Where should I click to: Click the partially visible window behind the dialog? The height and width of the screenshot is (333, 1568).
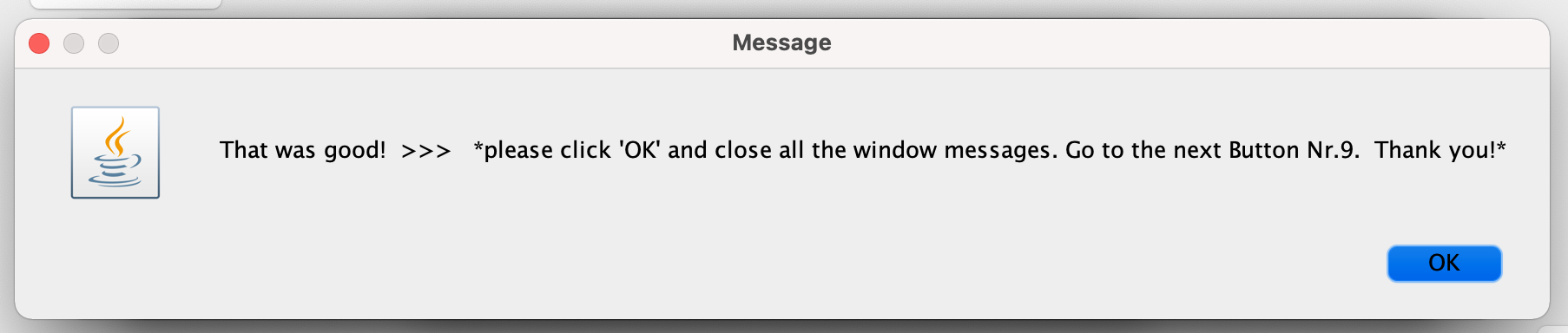pos(126,4)
